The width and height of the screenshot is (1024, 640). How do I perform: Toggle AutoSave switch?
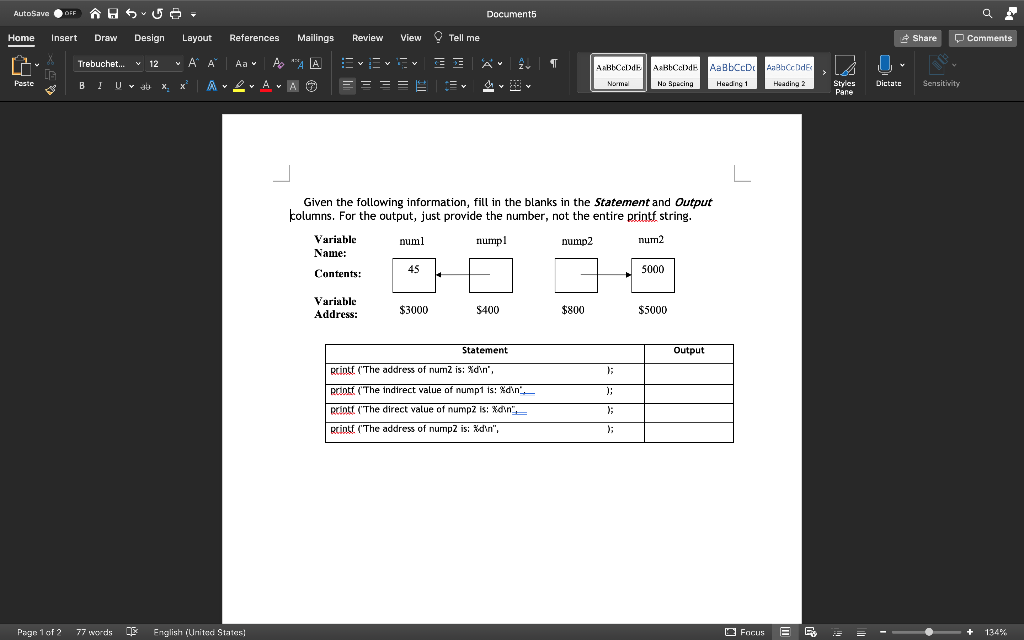66,13
